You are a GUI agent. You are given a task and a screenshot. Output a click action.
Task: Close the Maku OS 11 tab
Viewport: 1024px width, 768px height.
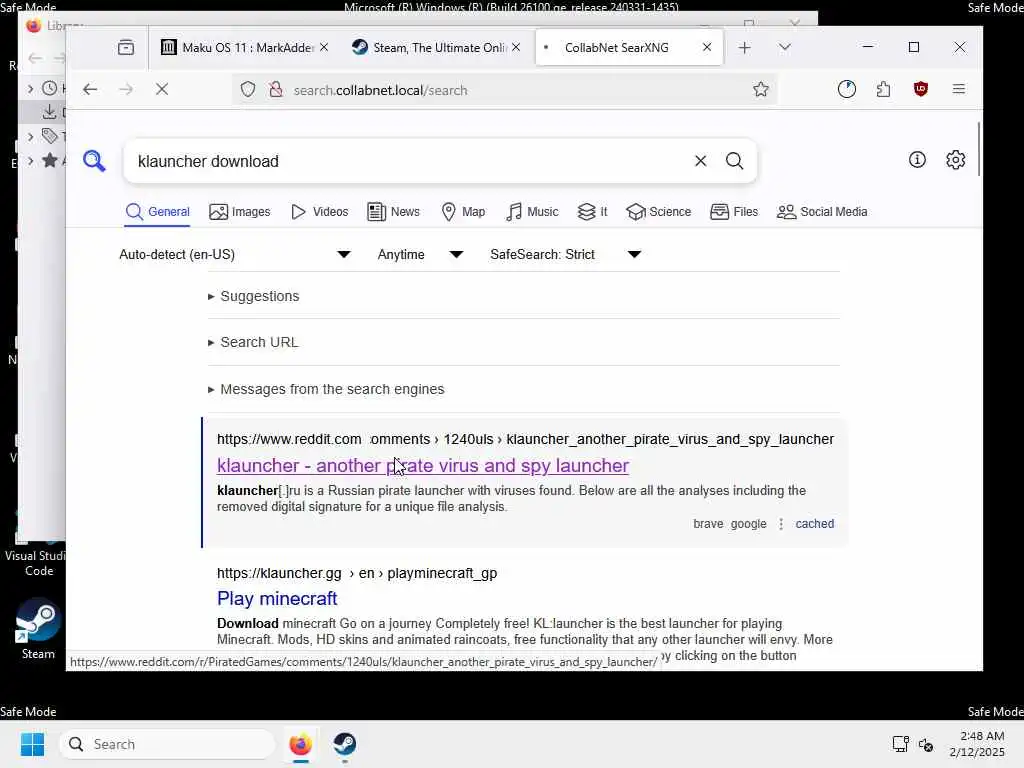click(324, 48)
